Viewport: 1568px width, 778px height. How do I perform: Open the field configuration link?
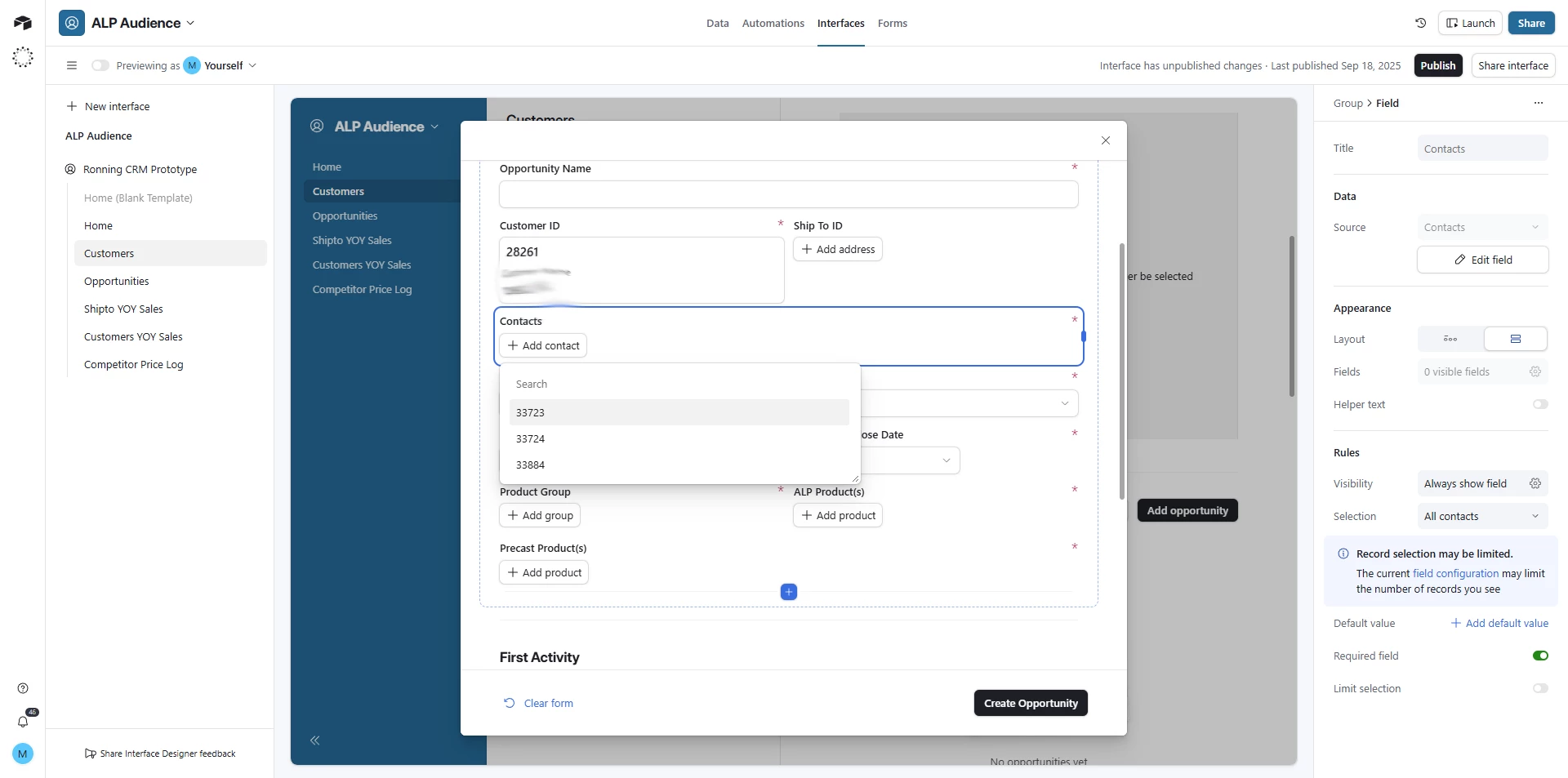(1455, 573)
